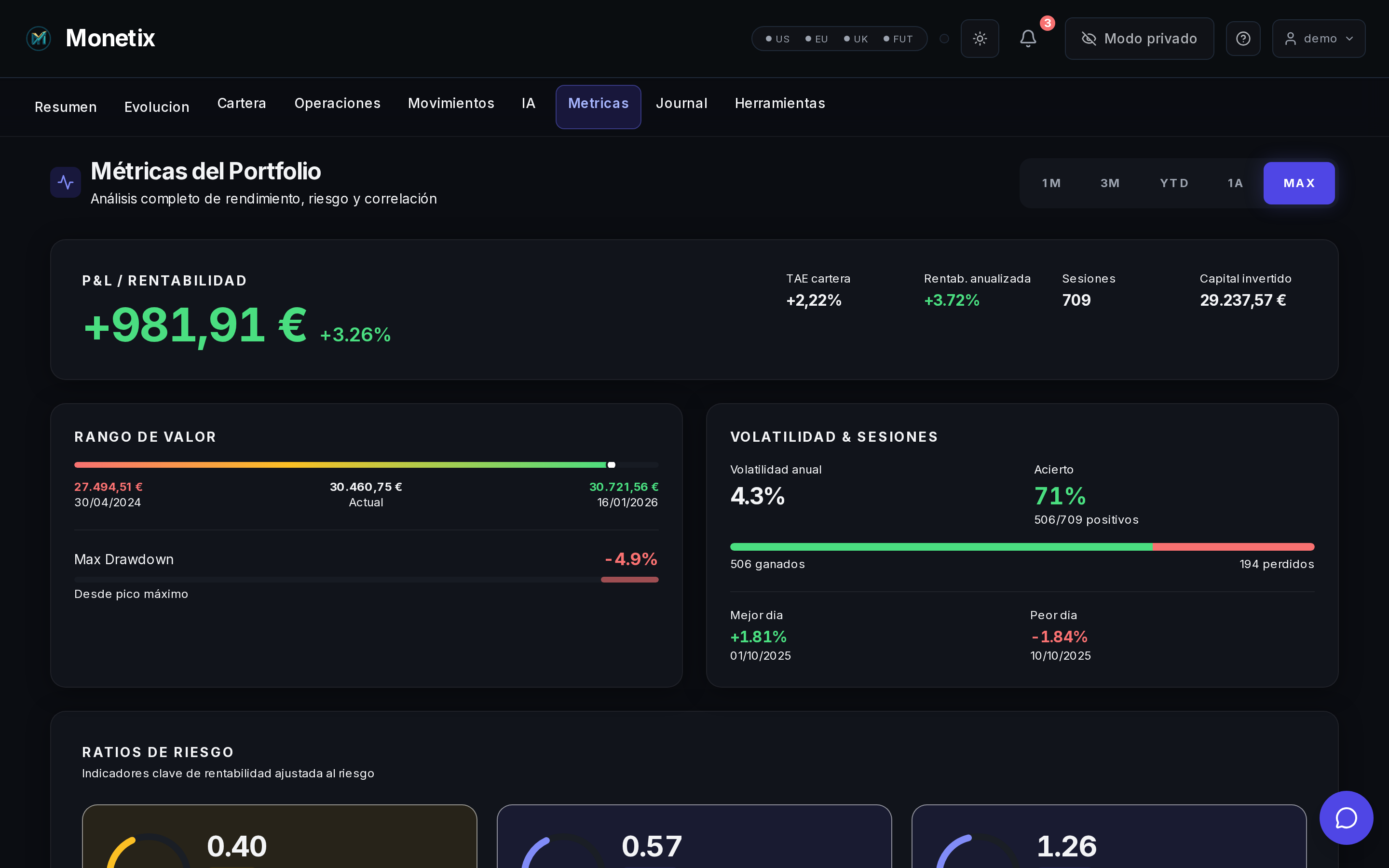Click the chevron next to demo
This screenshot has width=1389, height=868.
tap(1350, 39)
